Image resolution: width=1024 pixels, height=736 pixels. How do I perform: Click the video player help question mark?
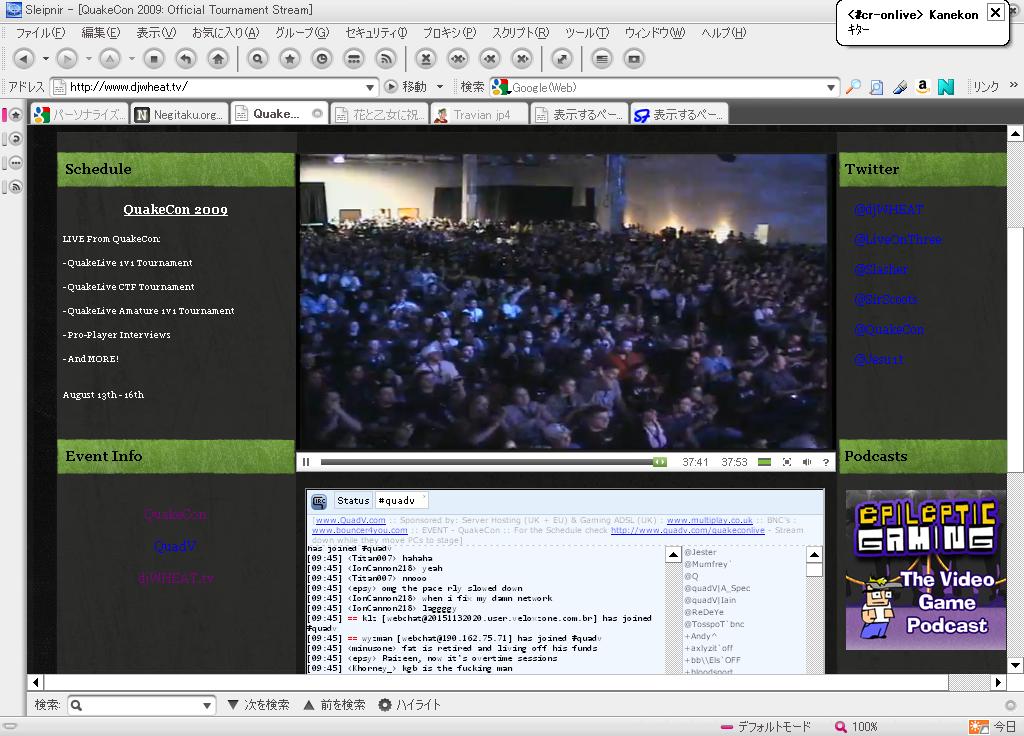click(825, 463)
